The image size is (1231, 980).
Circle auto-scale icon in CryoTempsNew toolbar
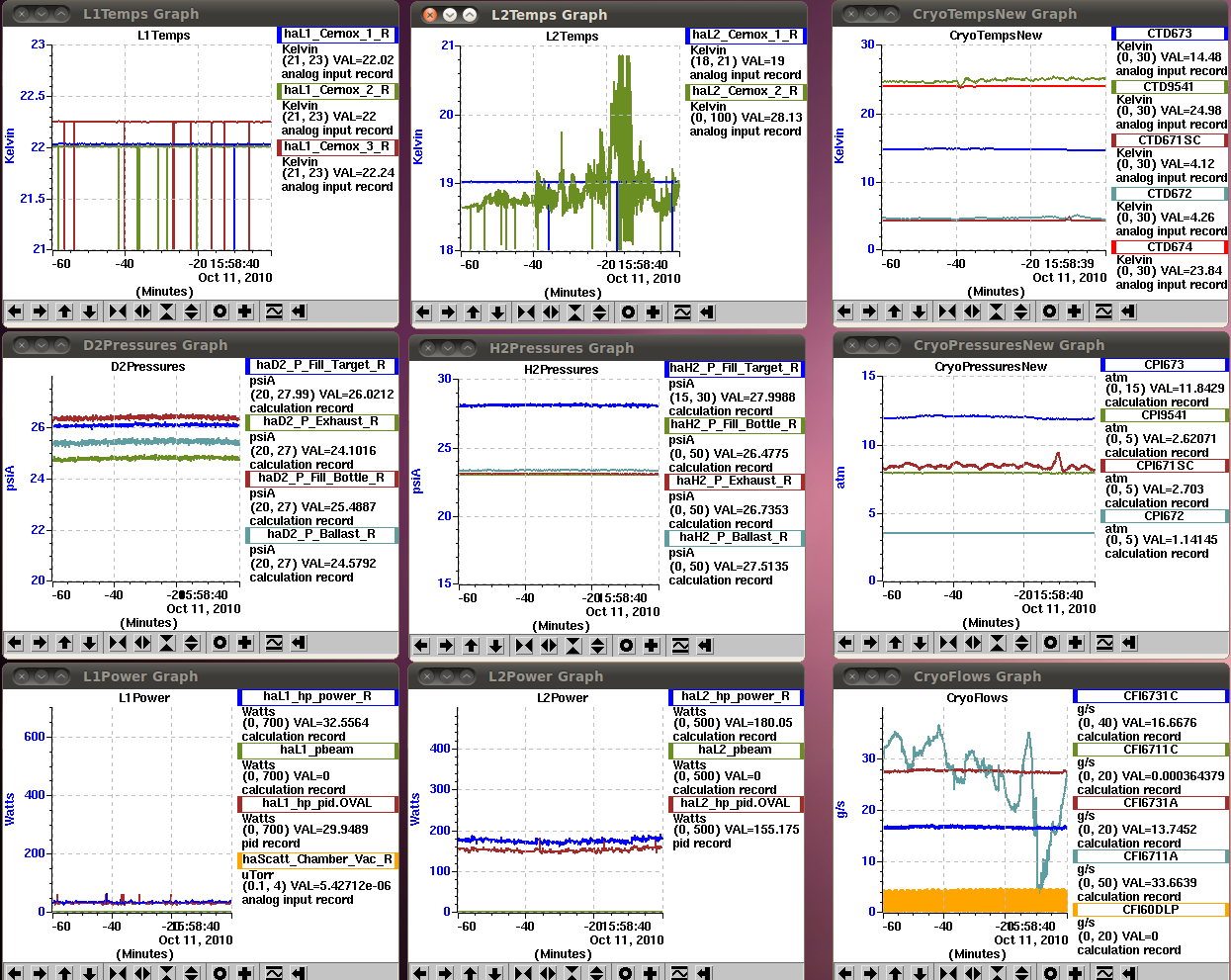click(1049, 312)
